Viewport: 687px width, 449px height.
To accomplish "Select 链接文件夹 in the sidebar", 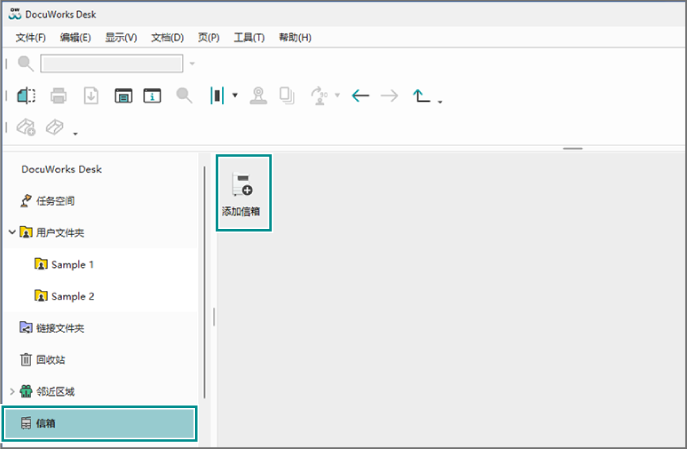I will click(x=59, y=328).
